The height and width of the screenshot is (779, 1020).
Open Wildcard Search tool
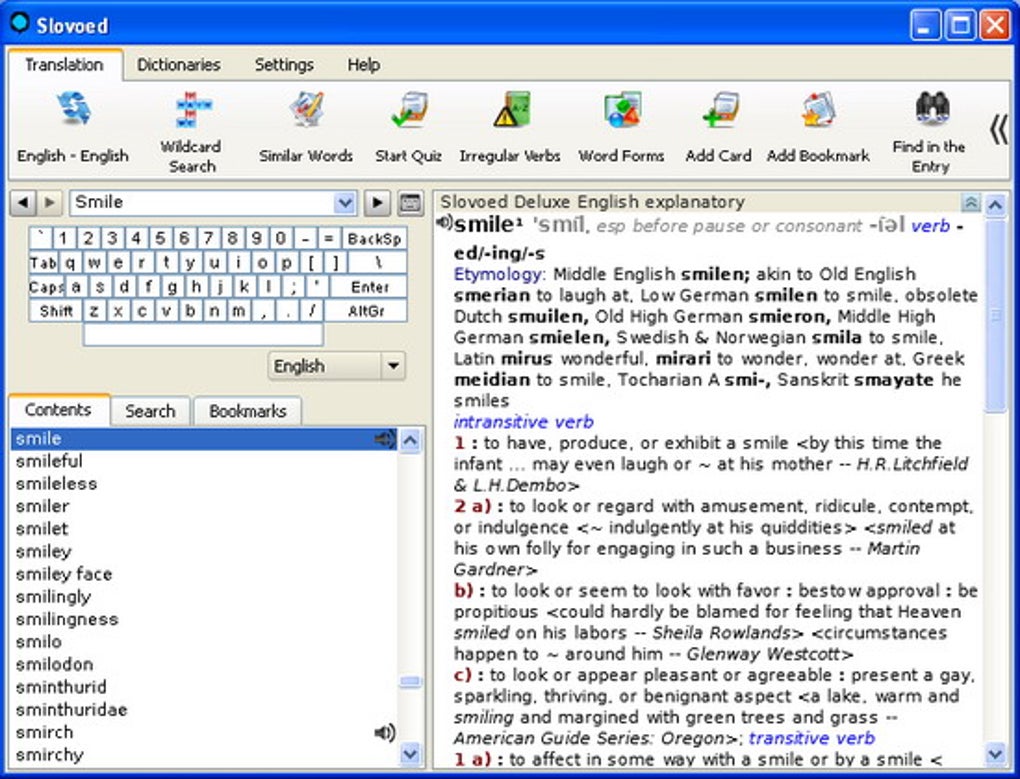(x=191, y=132)
